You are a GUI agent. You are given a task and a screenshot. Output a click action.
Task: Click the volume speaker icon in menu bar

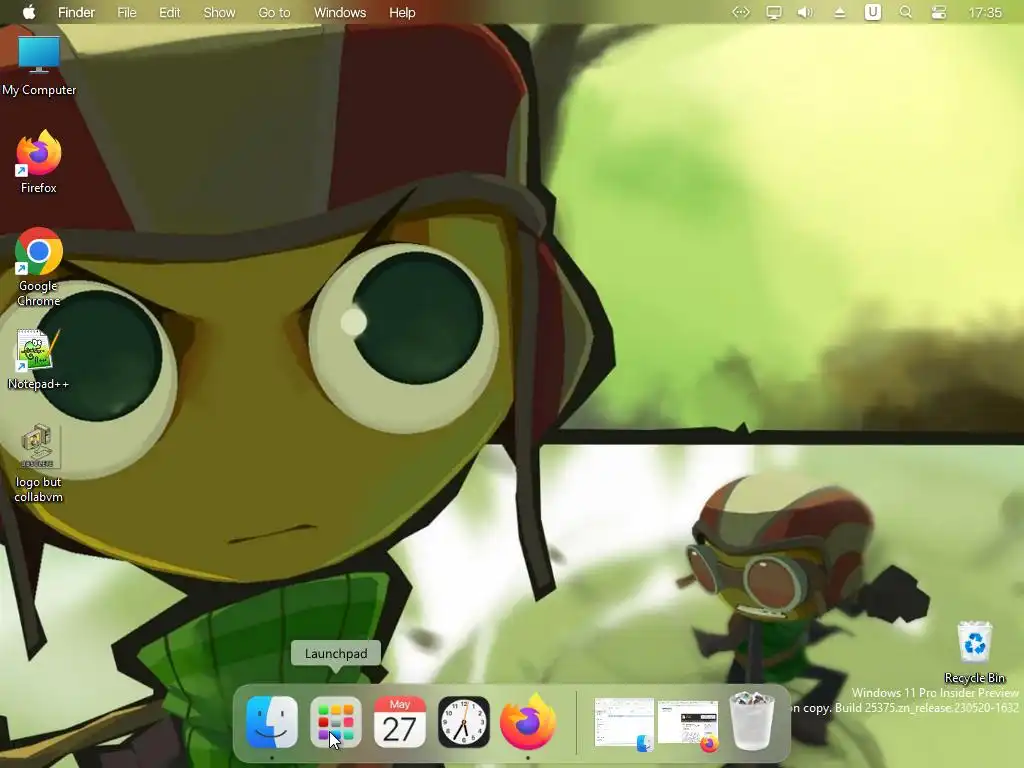click(x=806, y=12)
